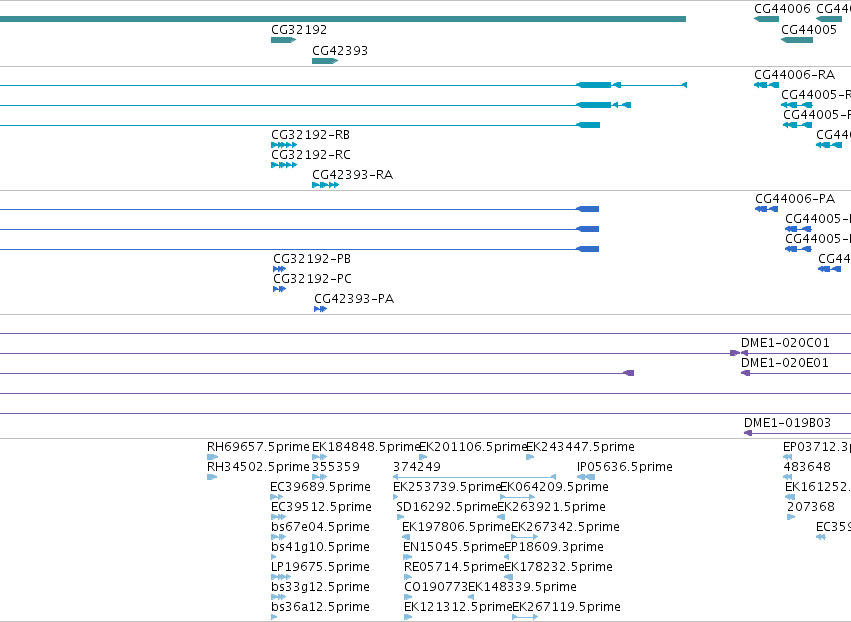This screenshot has width=851, height=622.
Task: Click the EK121312.5prime EST label
Action: click(458, 607)
